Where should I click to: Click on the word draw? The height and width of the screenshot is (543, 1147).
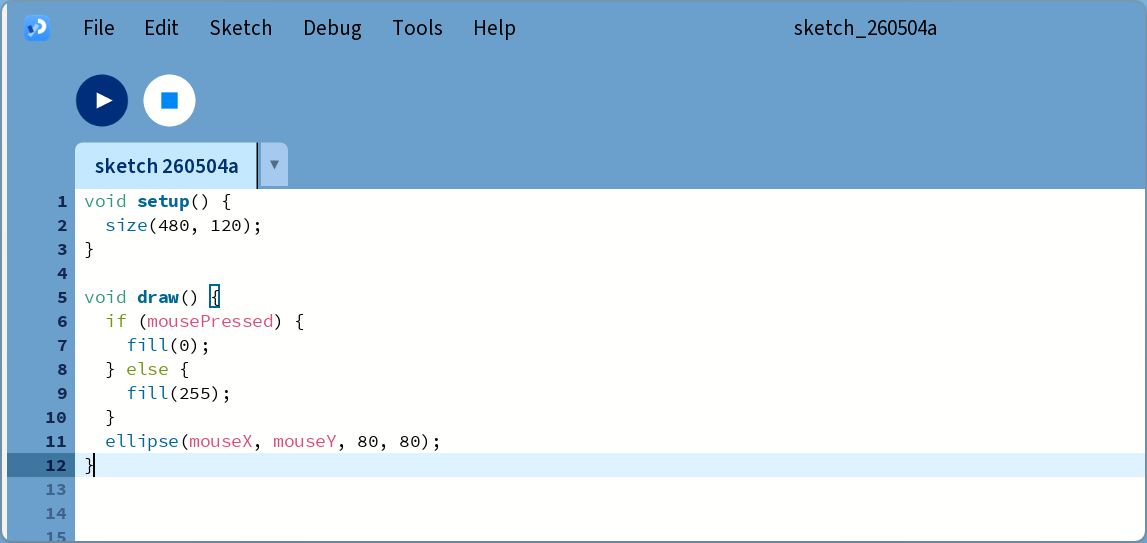[x=157, y=297]
